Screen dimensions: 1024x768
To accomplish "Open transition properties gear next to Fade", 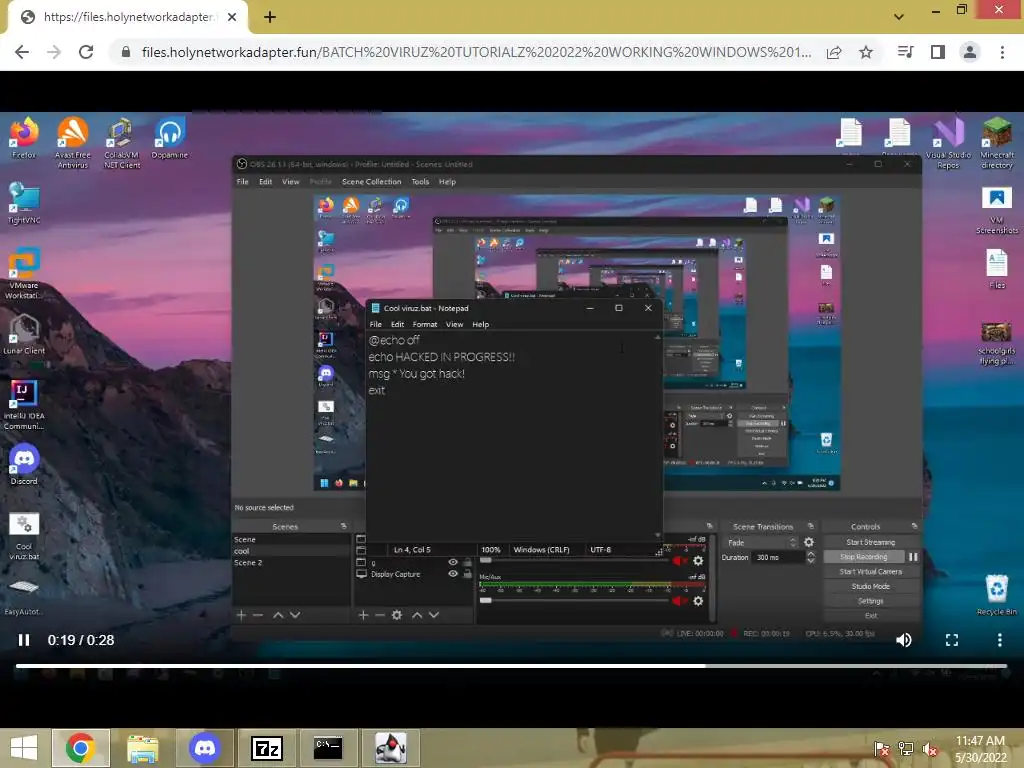I will pyautogui.click(x=808, y=542).
